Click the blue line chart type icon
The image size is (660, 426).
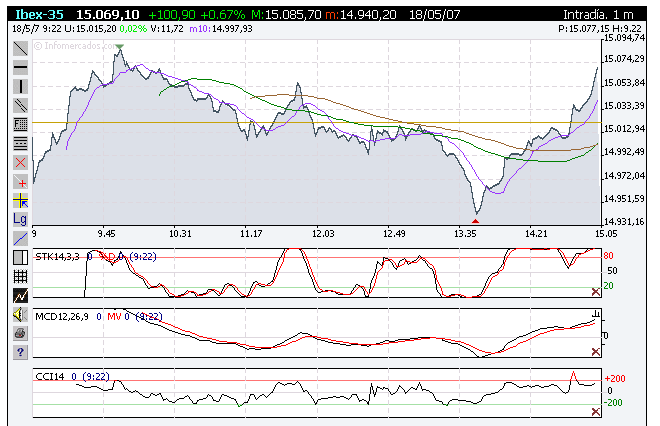click(20, 239)
